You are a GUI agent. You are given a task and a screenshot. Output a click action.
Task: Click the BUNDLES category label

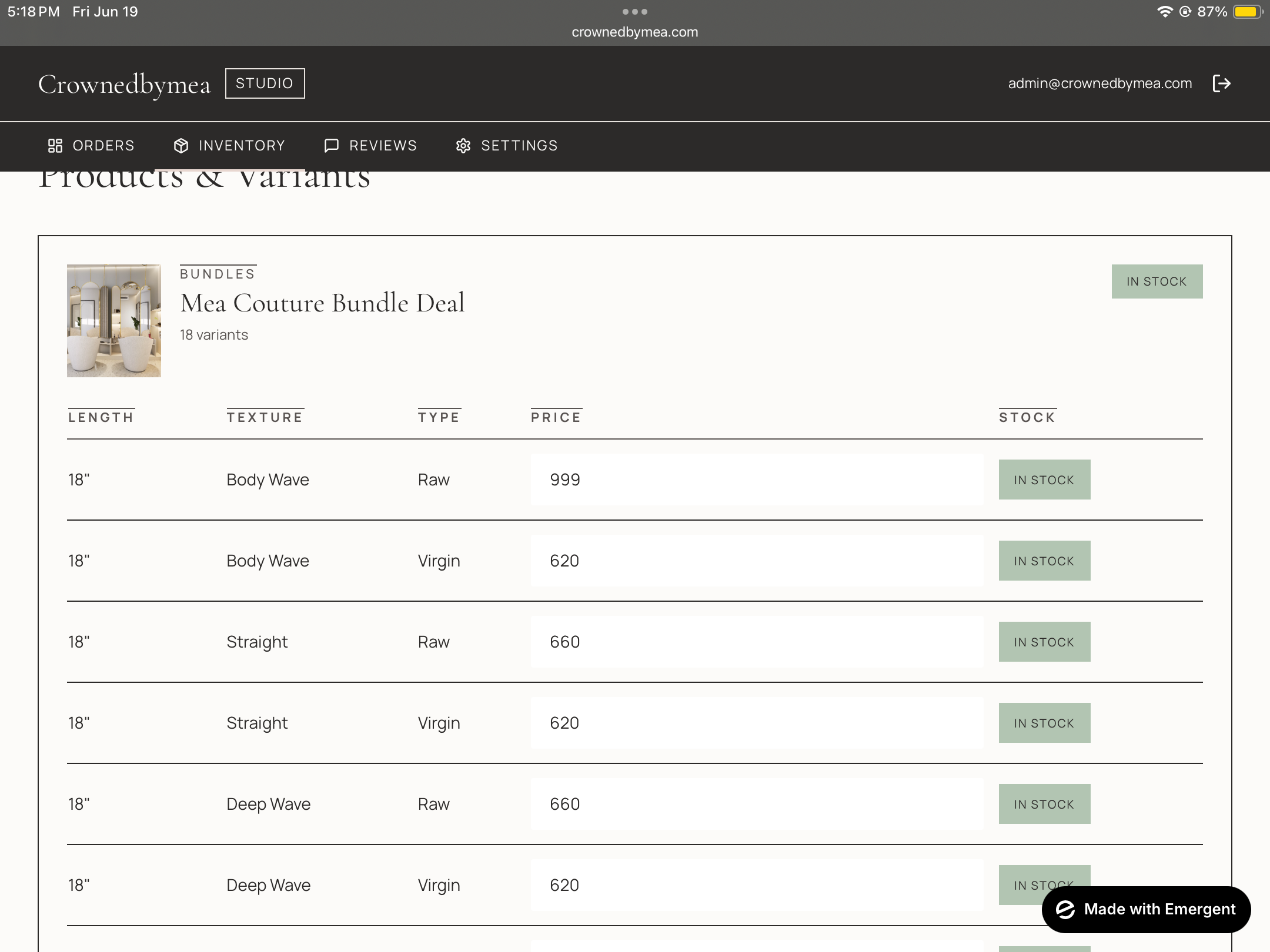click(218, 274)
